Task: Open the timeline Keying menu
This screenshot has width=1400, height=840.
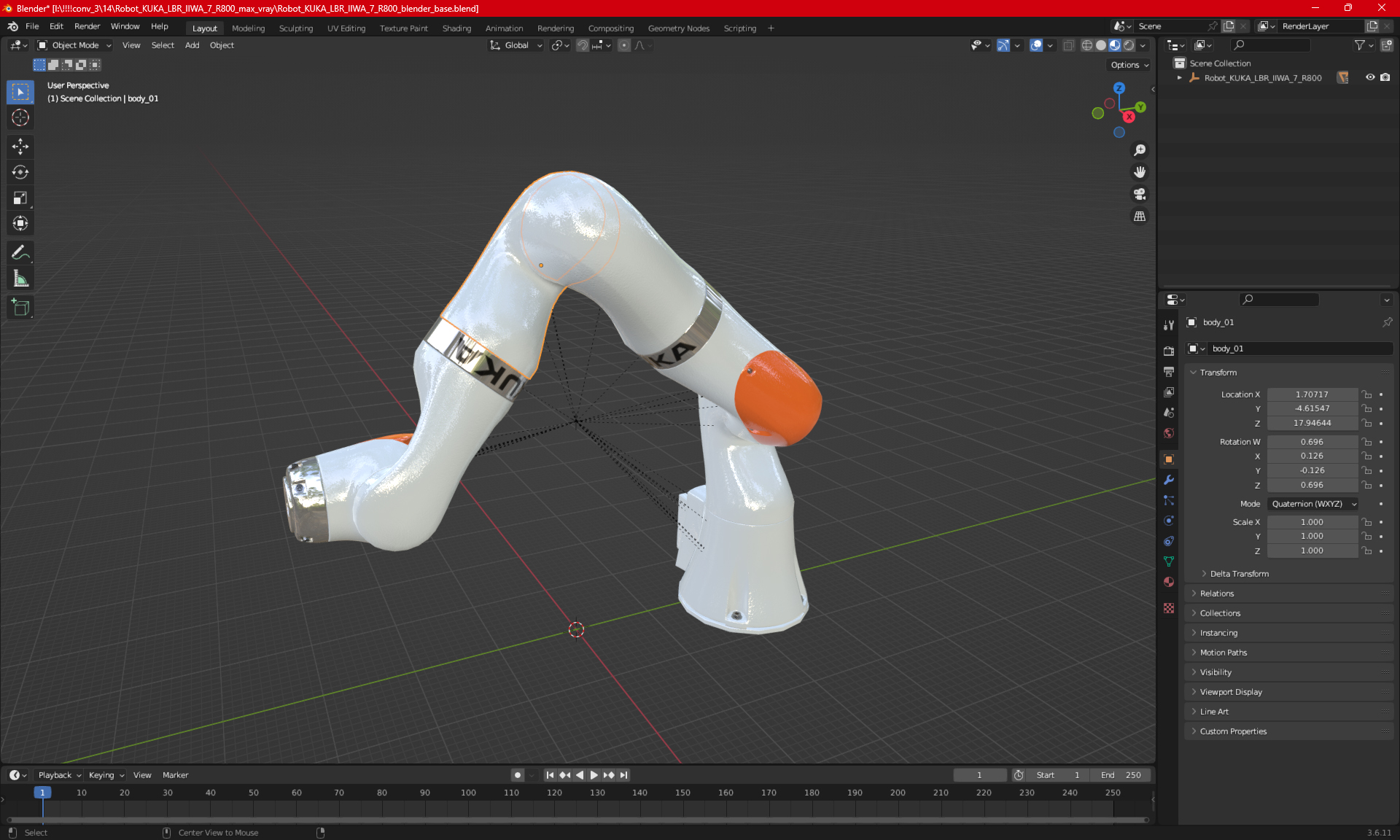Action: coord(106,775)
